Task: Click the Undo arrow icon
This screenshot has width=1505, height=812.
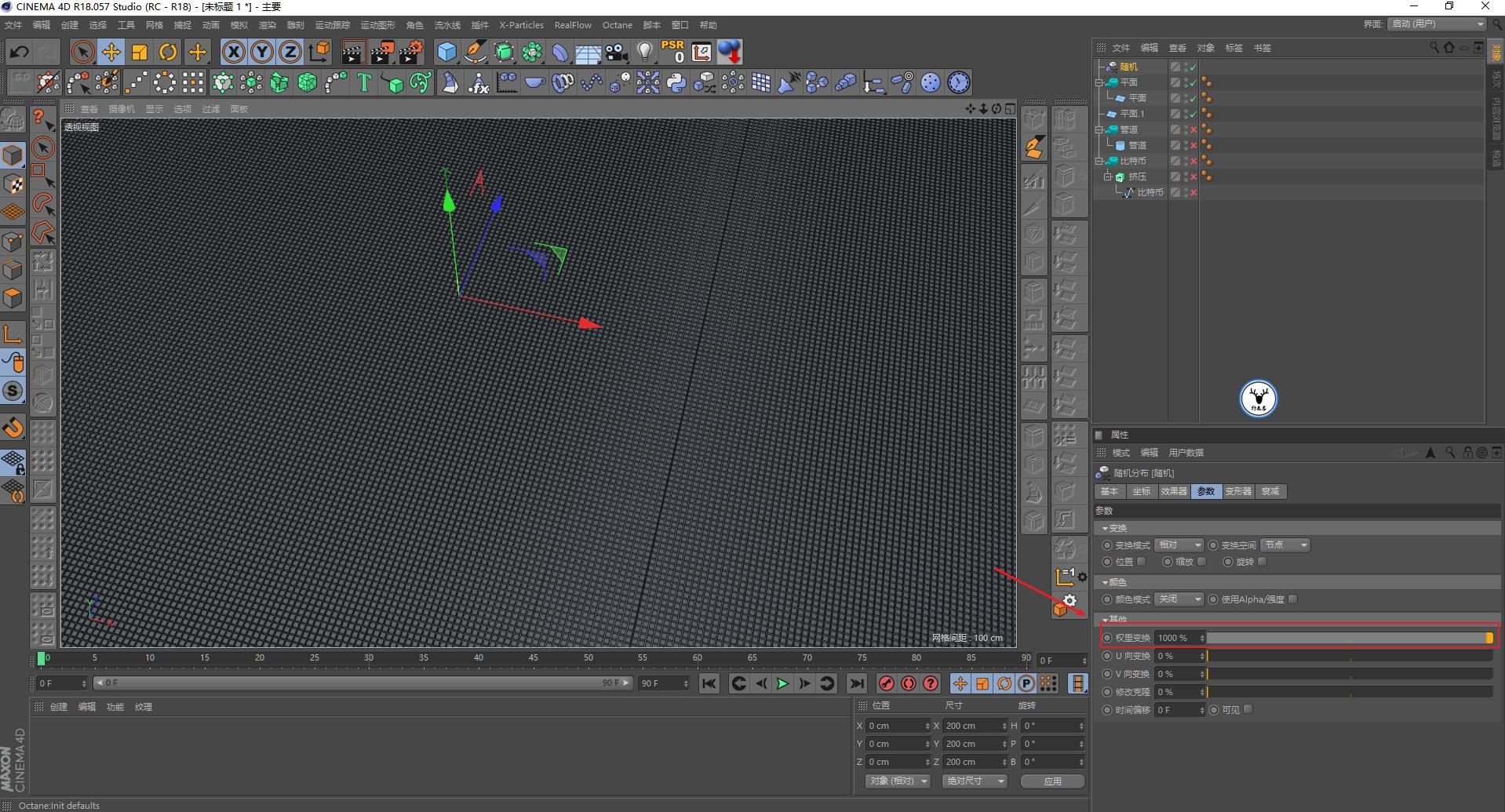Action: (x=19, y=53)
